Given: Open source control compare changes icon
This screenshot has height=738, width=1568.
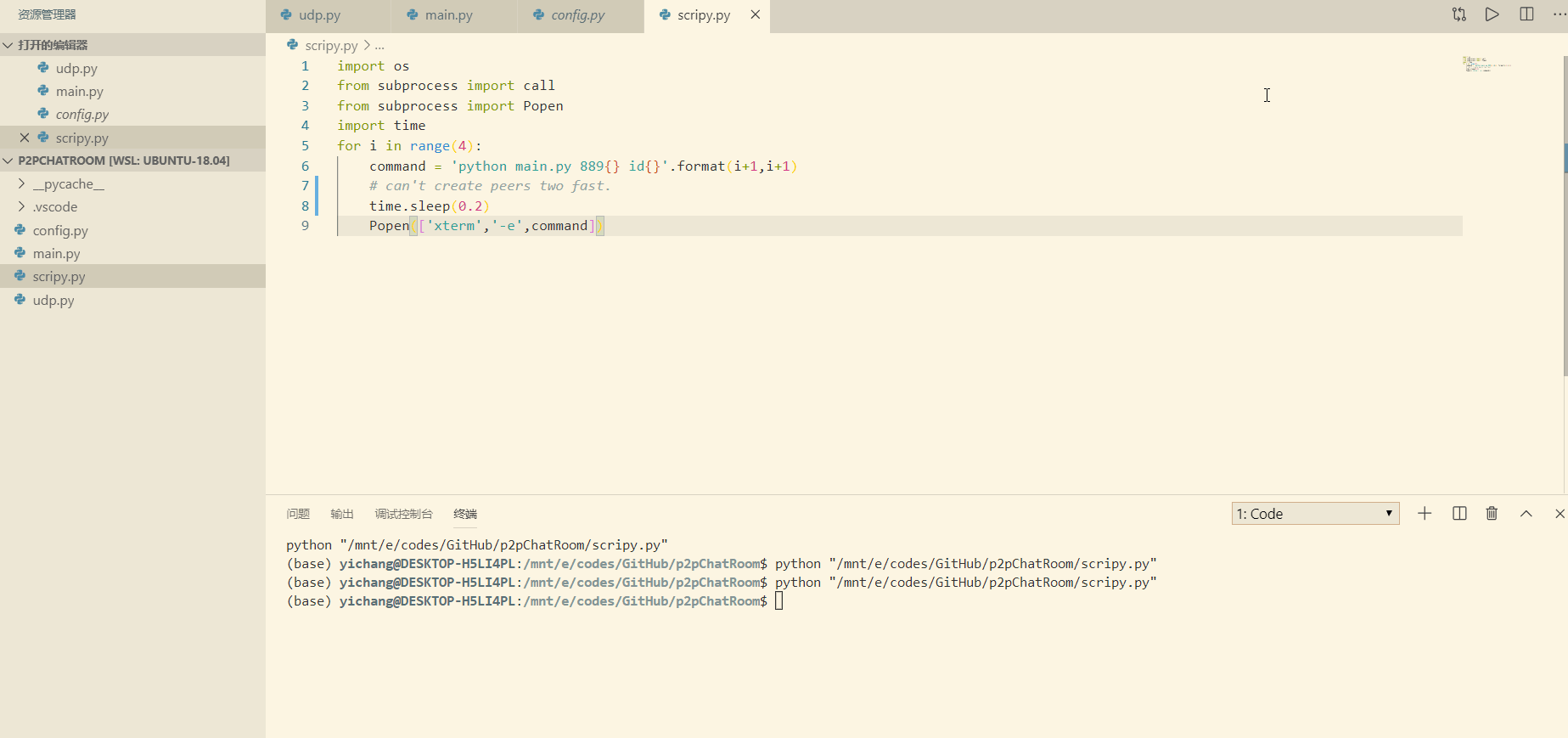Looking at the screenshot, I should (1458, 14).
